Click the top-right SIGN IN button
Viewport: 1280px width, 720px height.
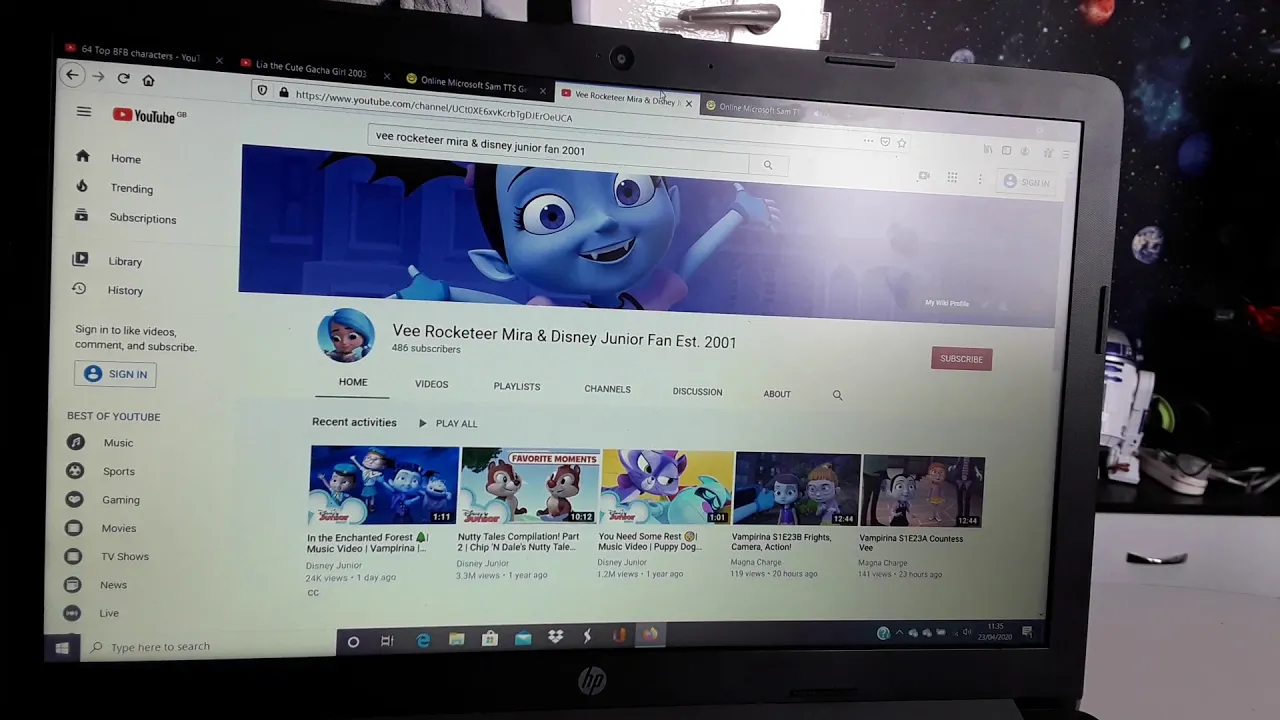(x=1026, y=182)
